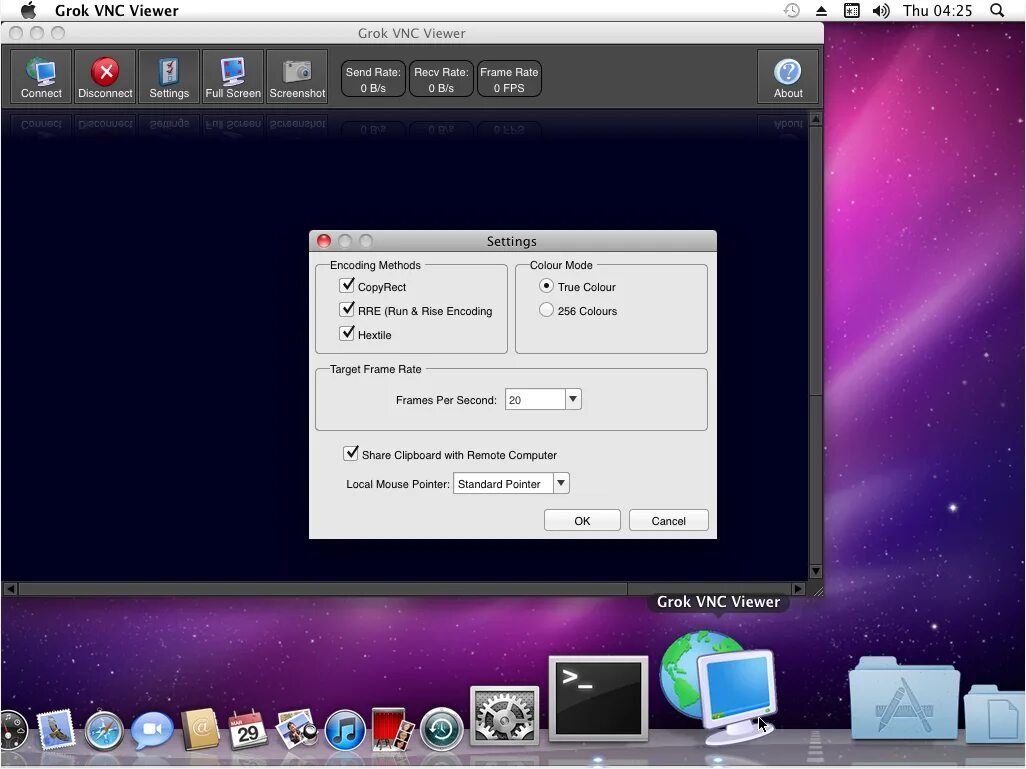Open Photo Booth in the dock
The image size is (1026, 769).
click(x=393, y=730)
